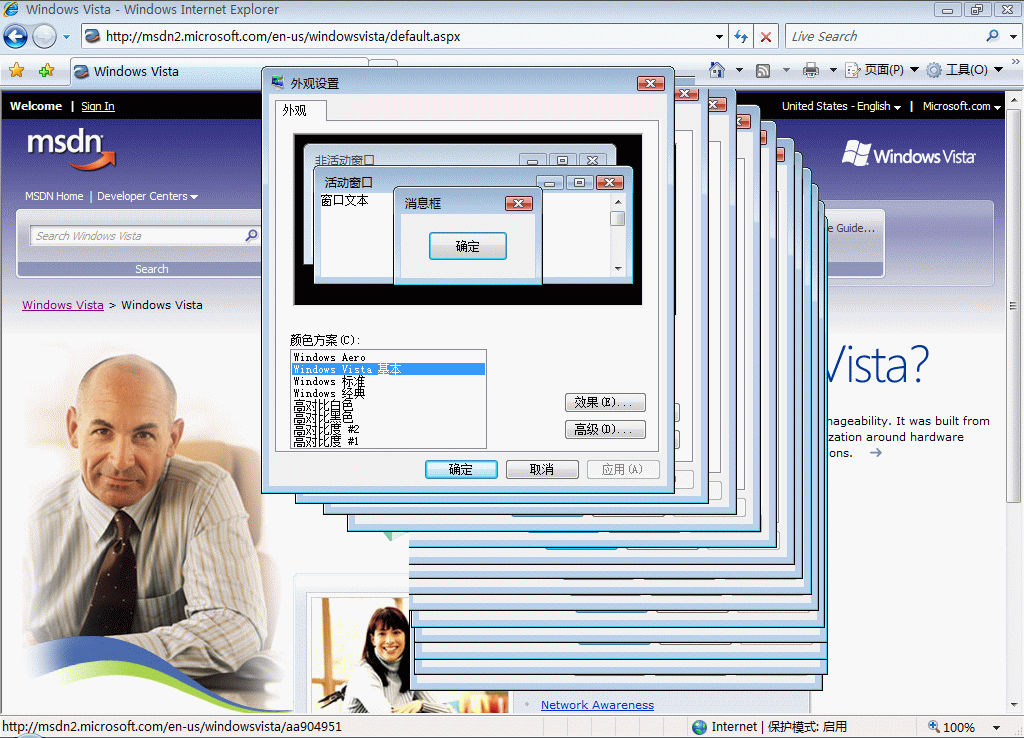Open the United States - English dropdown
1024x738 pixels.
click(841, 106)
